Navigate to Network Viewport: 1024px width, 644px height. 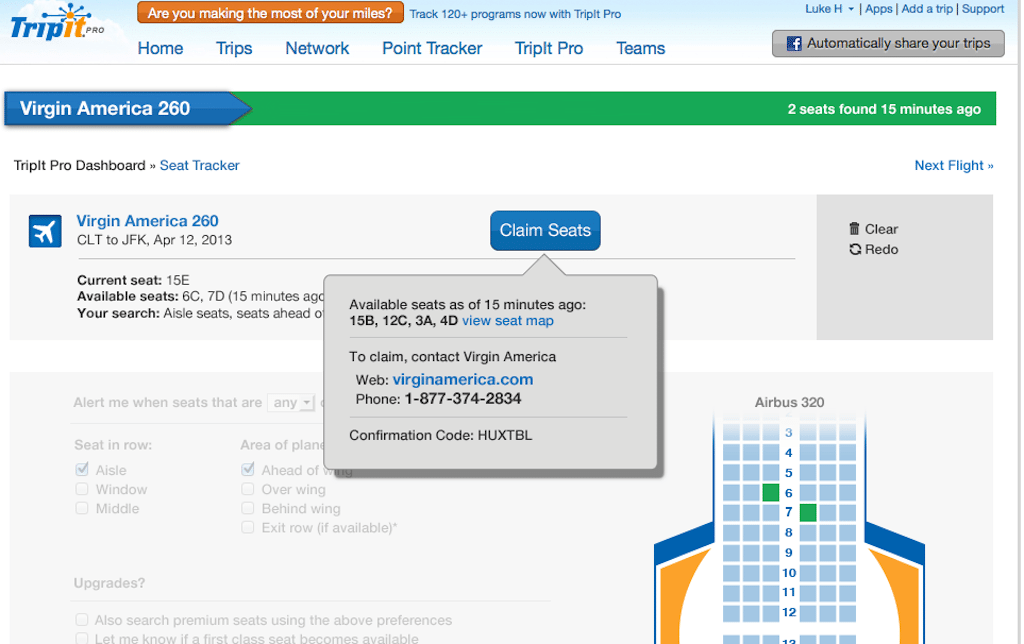tap(317, 48)
